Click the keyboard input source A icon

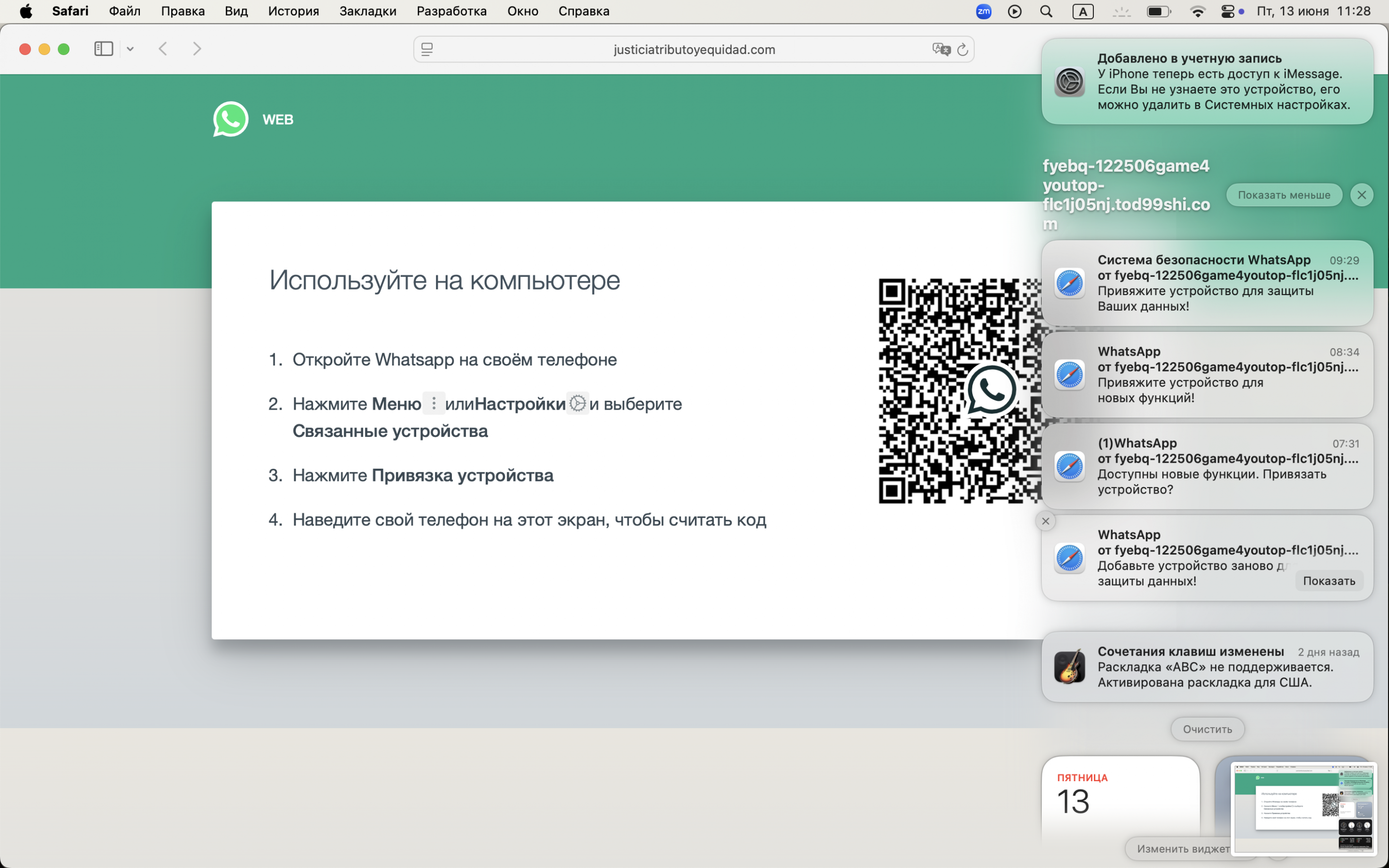click(1082, 11)
